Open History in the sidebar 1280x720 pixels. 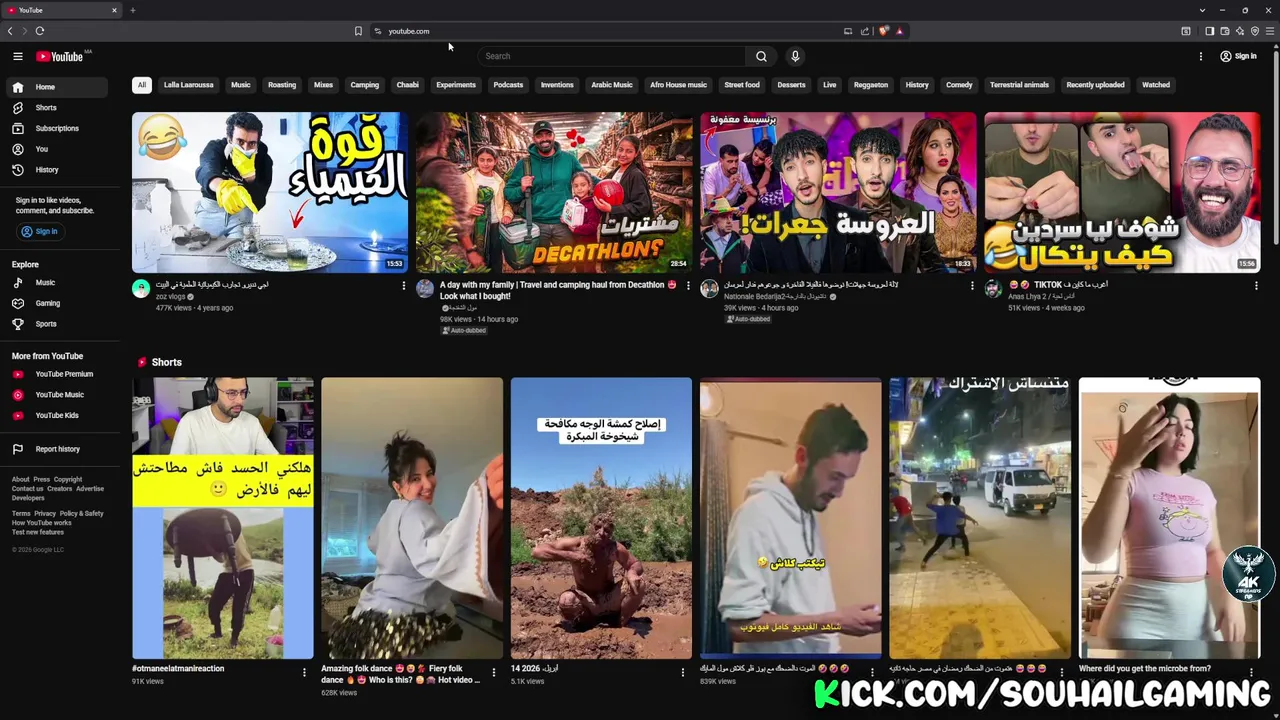(x=56, y=170)
